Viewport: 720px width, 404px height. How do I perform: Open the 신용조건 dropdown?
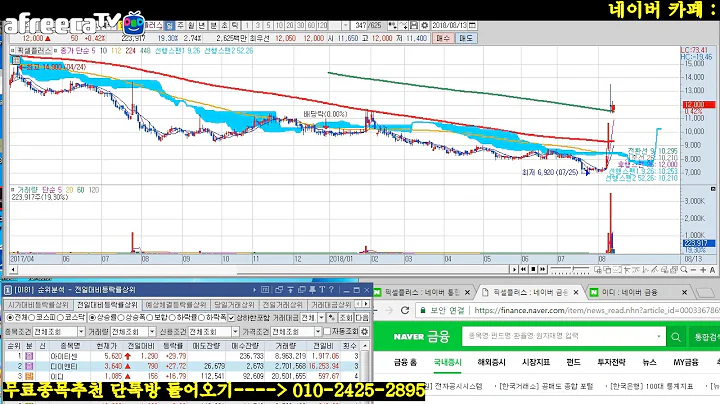pyautogui.click(x=235, y=331)
